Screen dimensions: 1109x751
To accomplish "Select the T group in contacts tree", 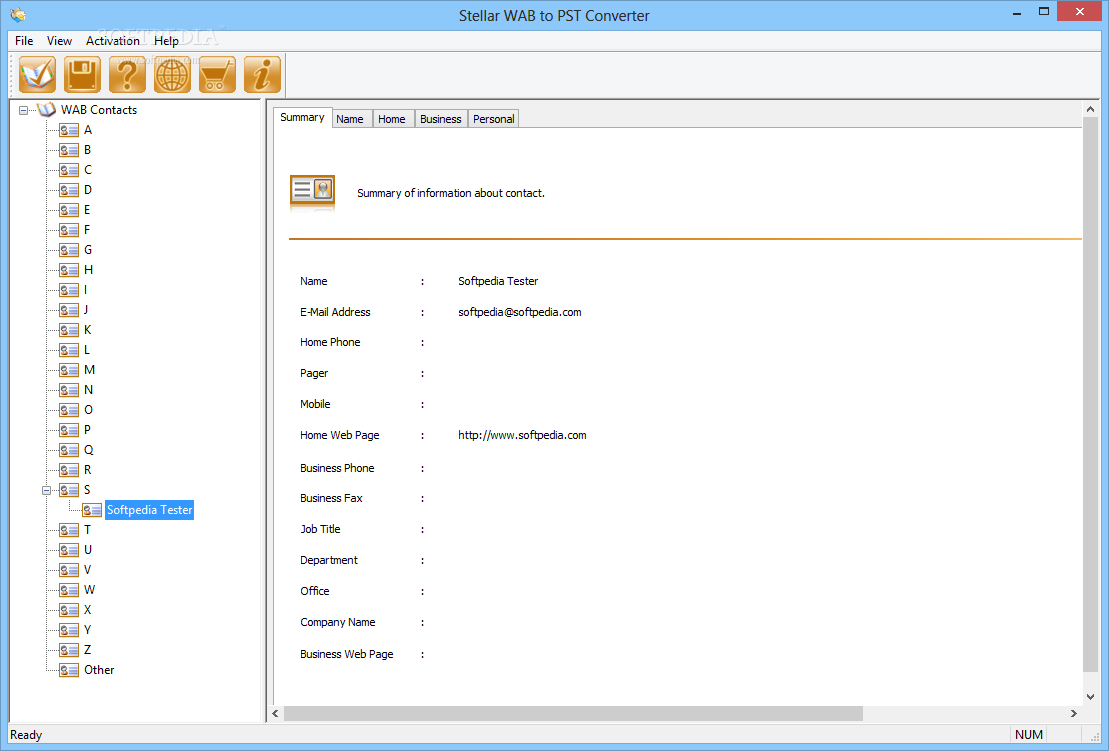I will point(88,530).
